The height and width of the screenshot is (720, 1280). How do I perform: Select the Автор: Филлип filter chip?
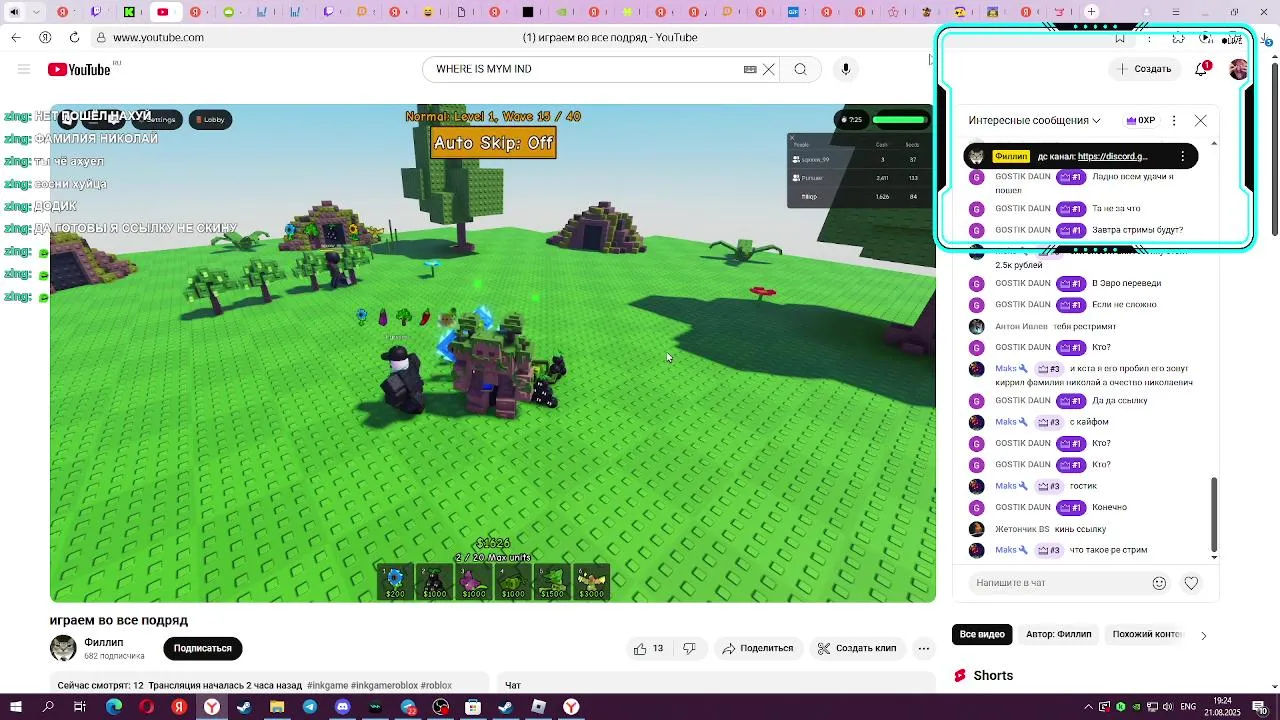pyautogui.click(x=1058, y=634)
